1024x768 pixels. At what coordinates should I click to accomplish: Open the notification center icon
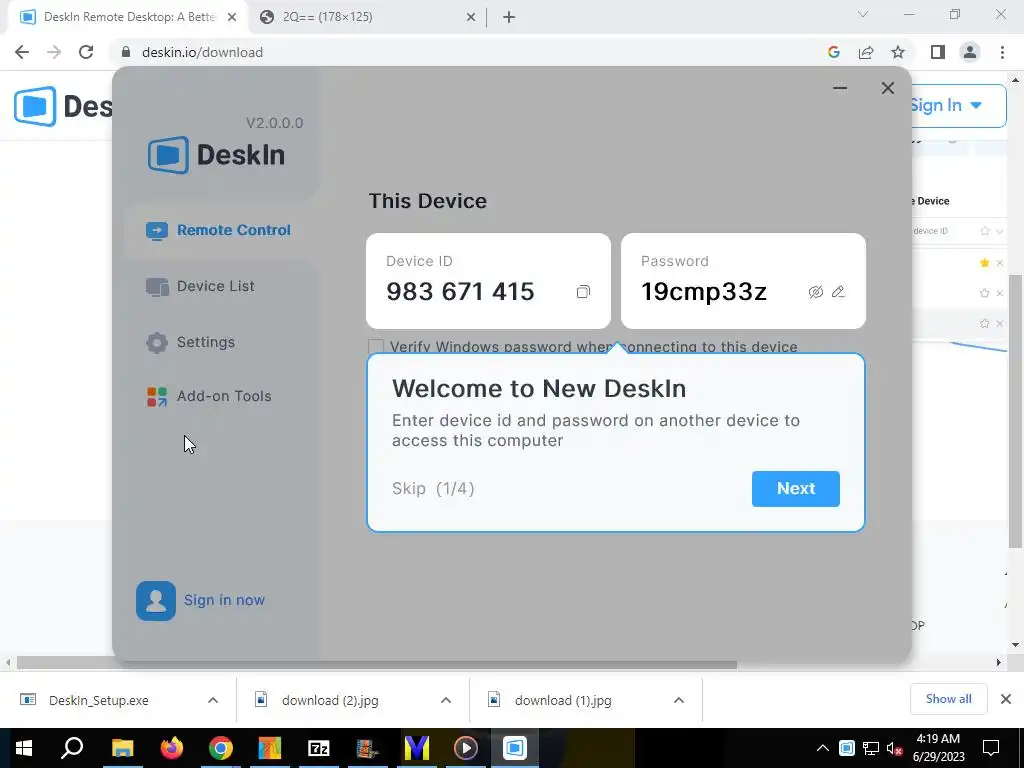point(991,748)
